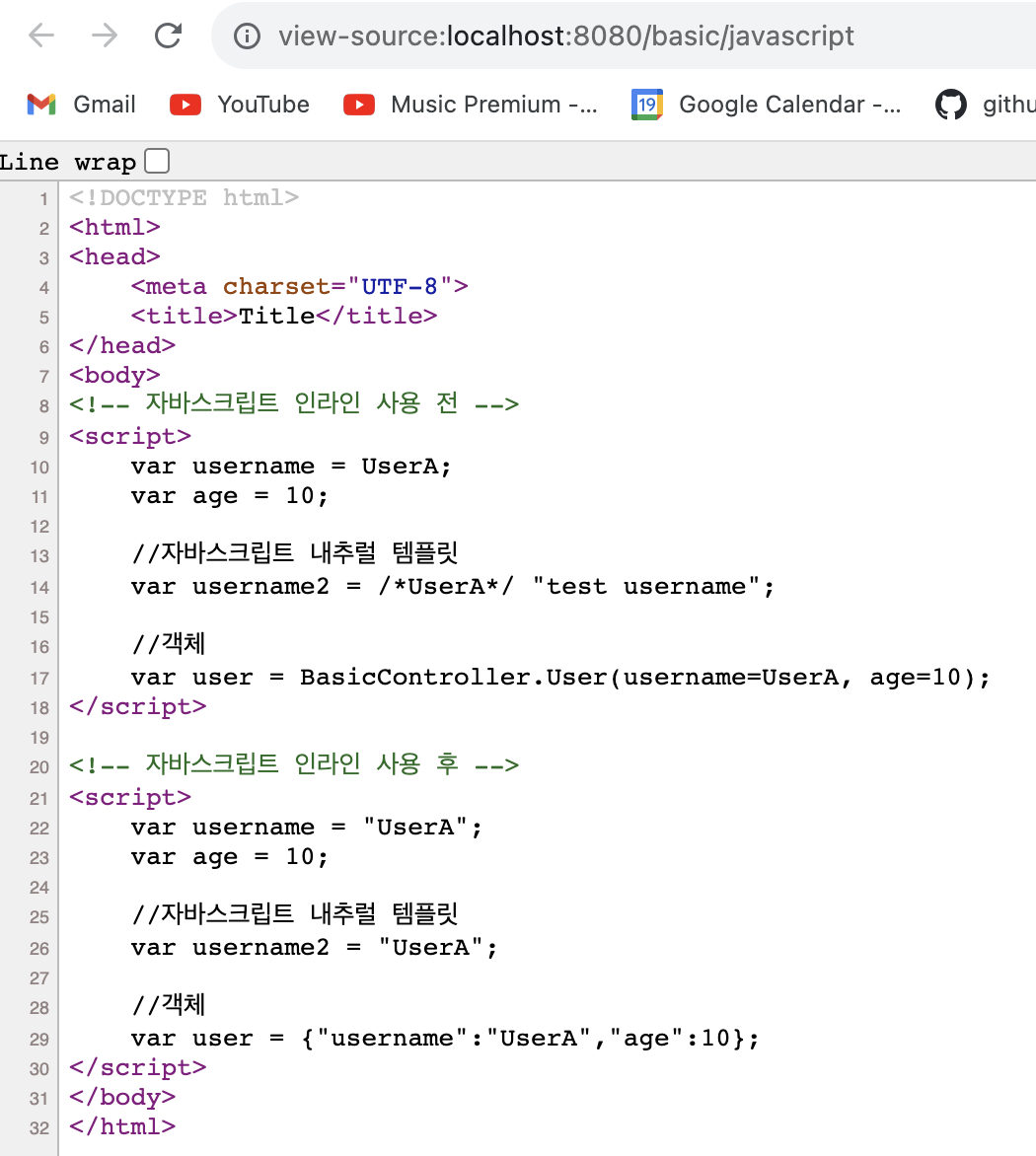The height and width of the screenshot is (1156, 1036).
Task: Click 'var username2 = "UserA";' line
Action: click(315, 947)
